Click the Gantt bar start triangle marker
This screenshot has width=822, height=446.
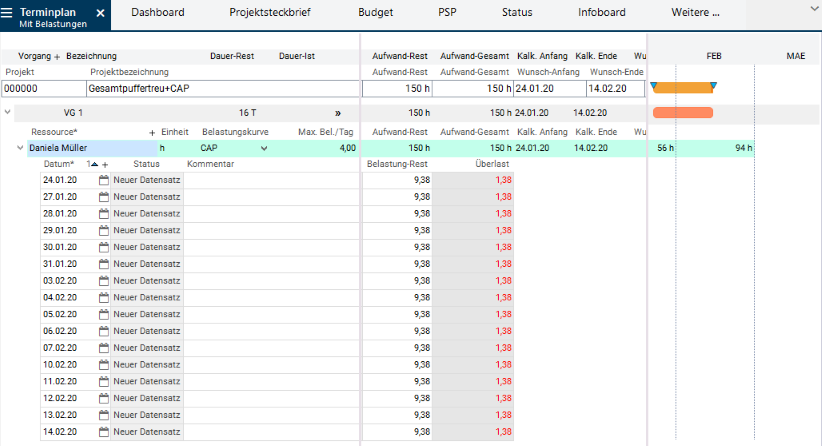coord(653,85)
